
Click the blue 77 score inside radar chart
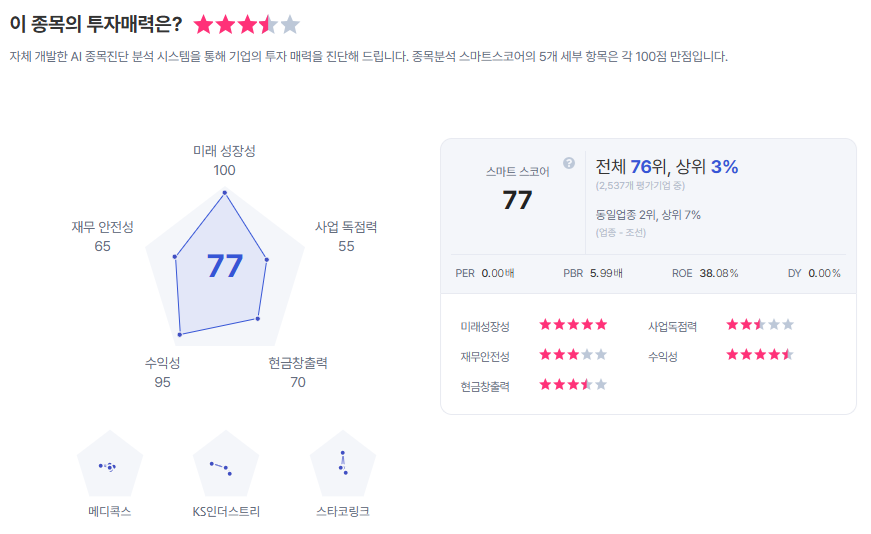[x=225, y=266]
